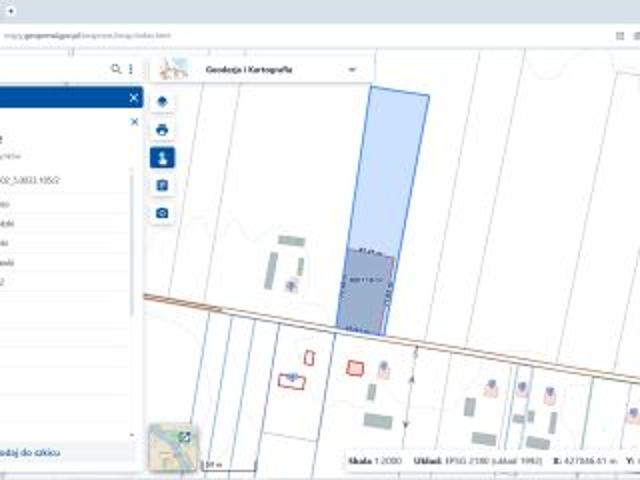Open the three-dot options menu

(x=131, y=69)
